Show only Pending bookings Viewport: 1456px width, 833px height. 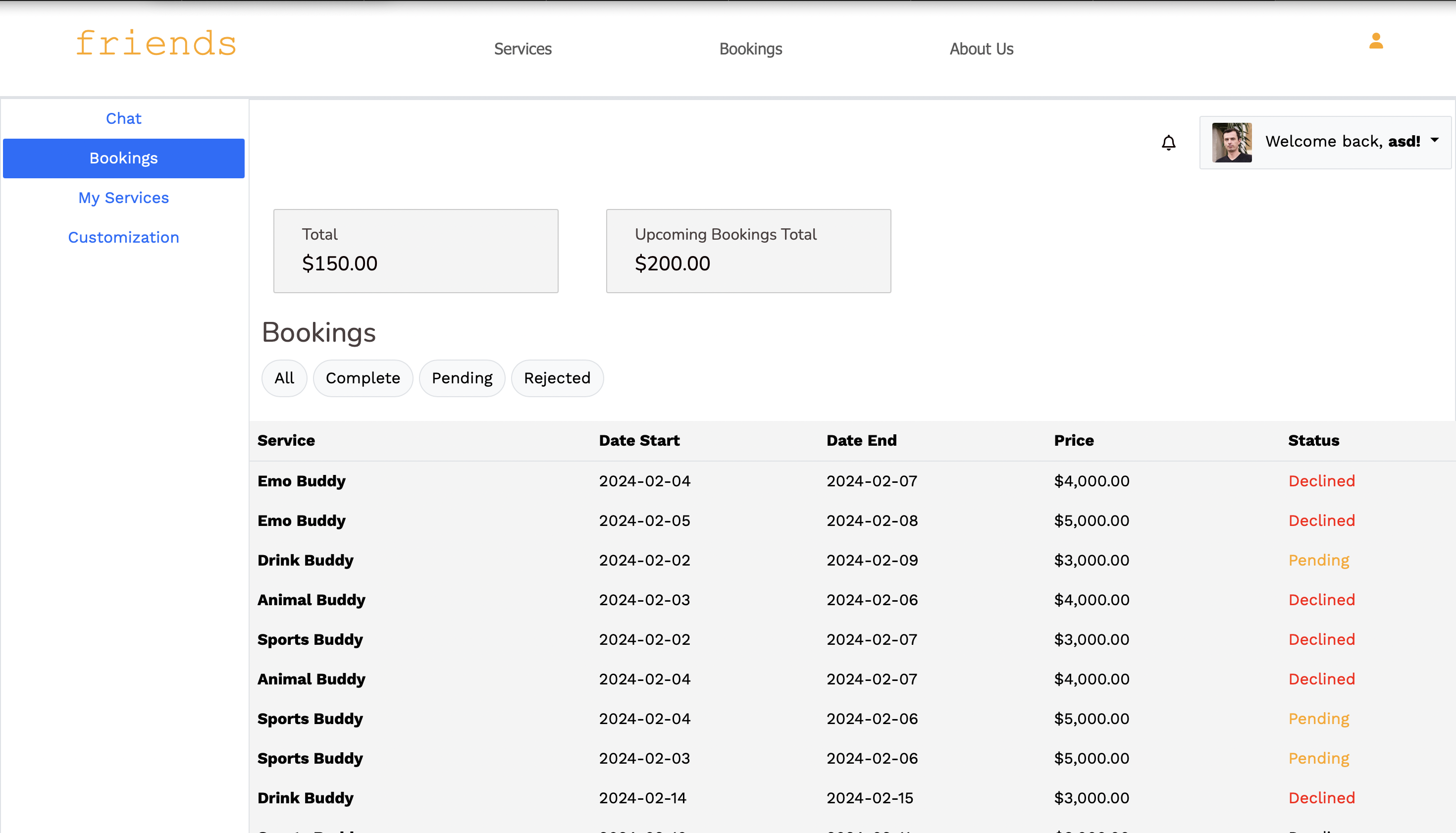(x=462, y=378)
